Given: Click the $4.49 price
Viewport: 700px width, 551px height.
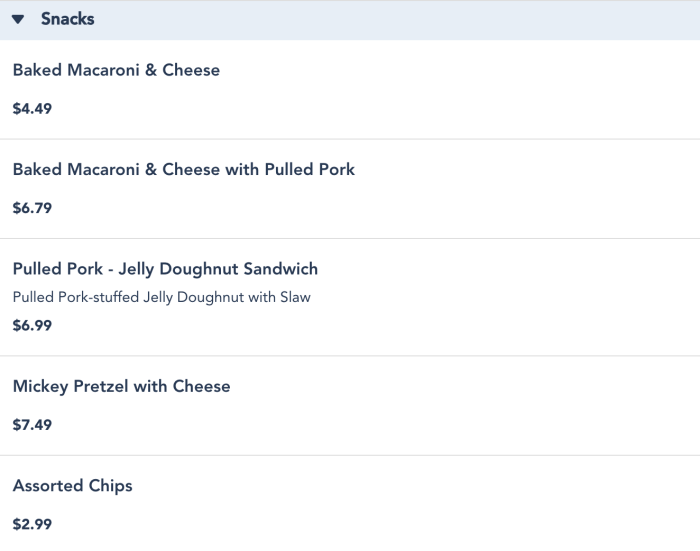Looking at the screenshot, I should click(32, 108).
